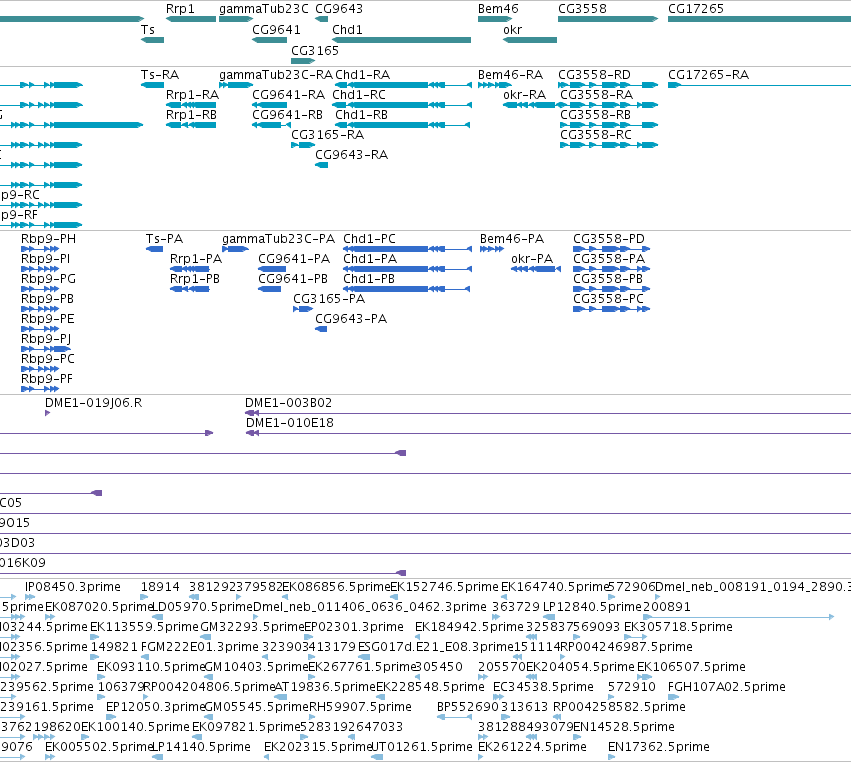The width and height of the screenshot is (851, 762).
Task: Click transcript Chd1-RC
Action: tap(402, 105)
